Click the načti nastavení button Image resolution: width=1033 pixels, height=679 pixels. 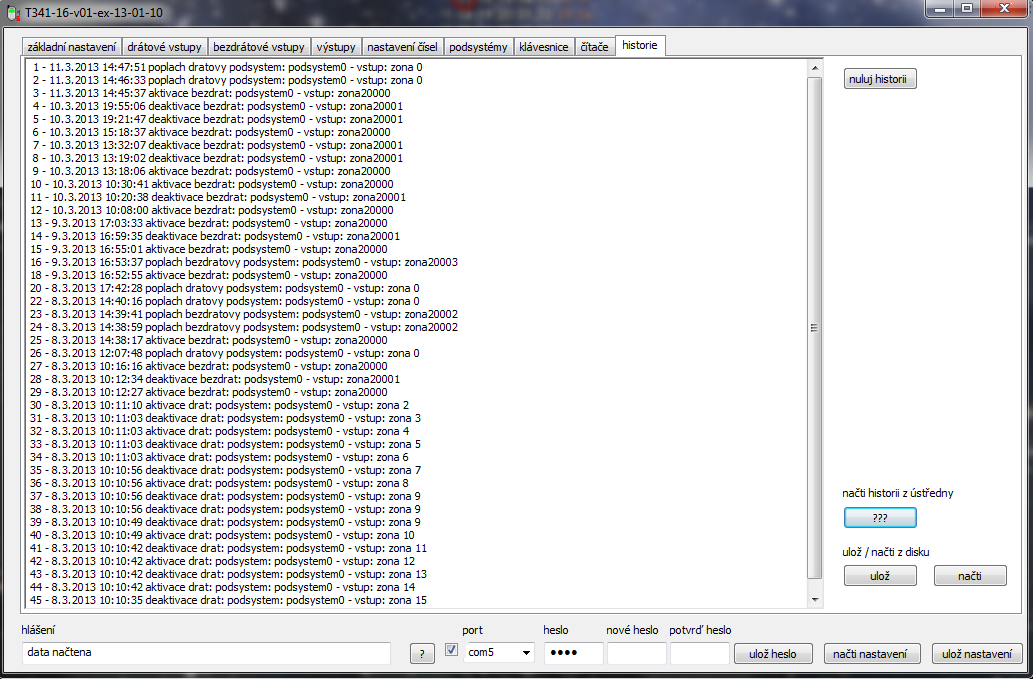click(870, 654)
